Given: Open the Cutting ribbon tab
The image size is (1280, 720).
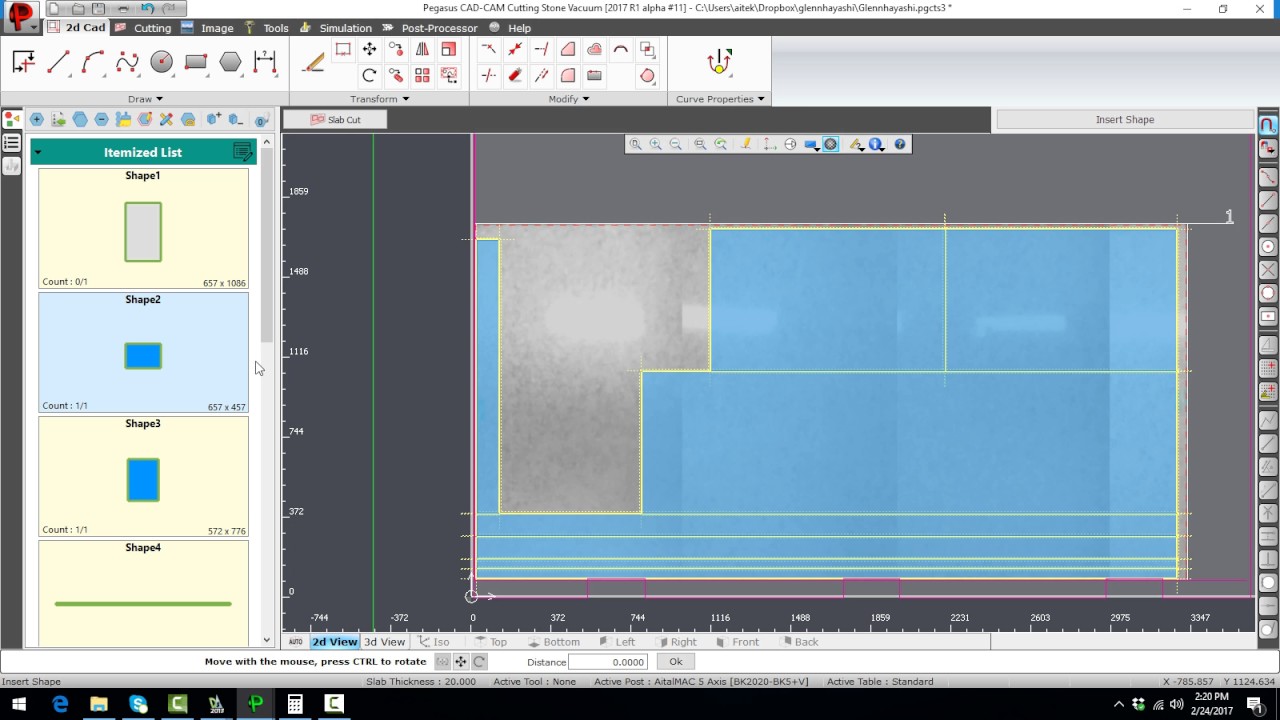Looking at the screenshot, I should [144, 28].
